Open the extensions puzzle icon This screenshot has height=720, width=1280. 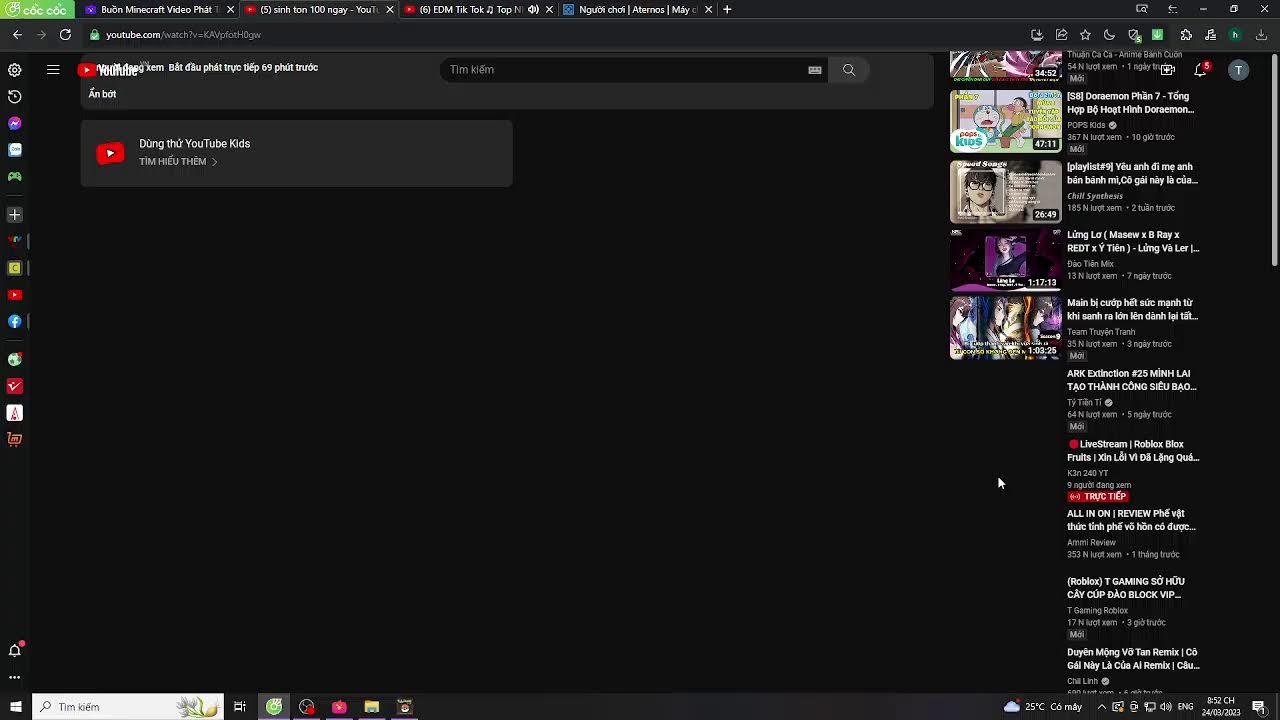pos(1186,35)
